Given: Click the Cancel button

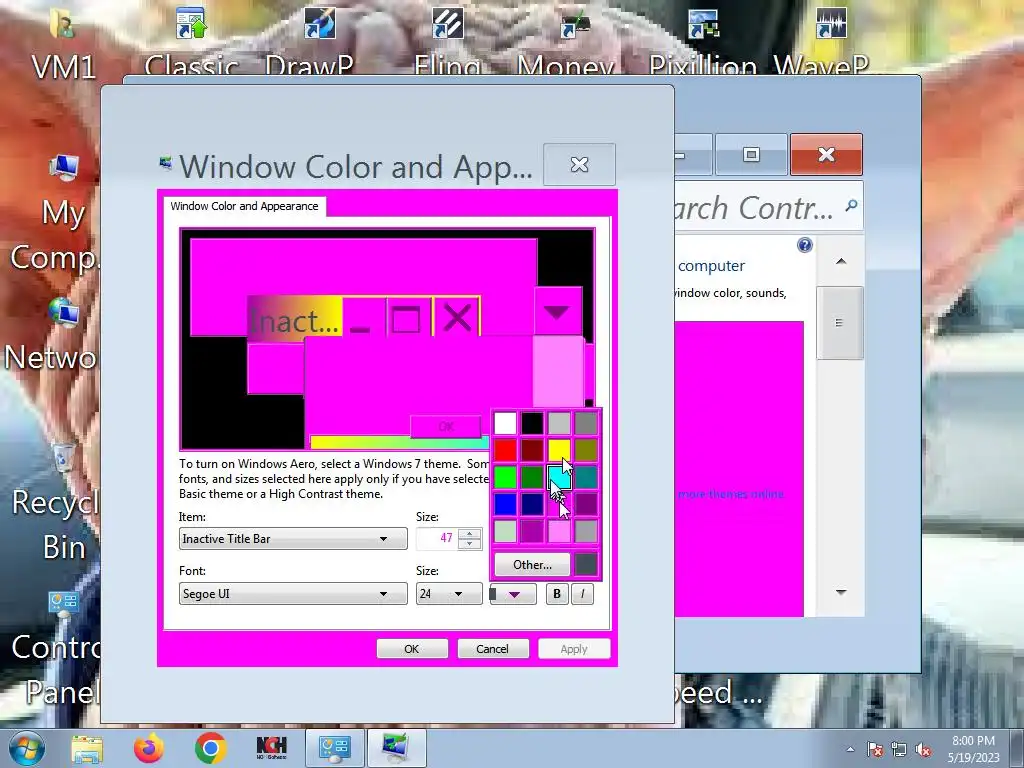Looking at the screenshot, I should coord(492,648).
